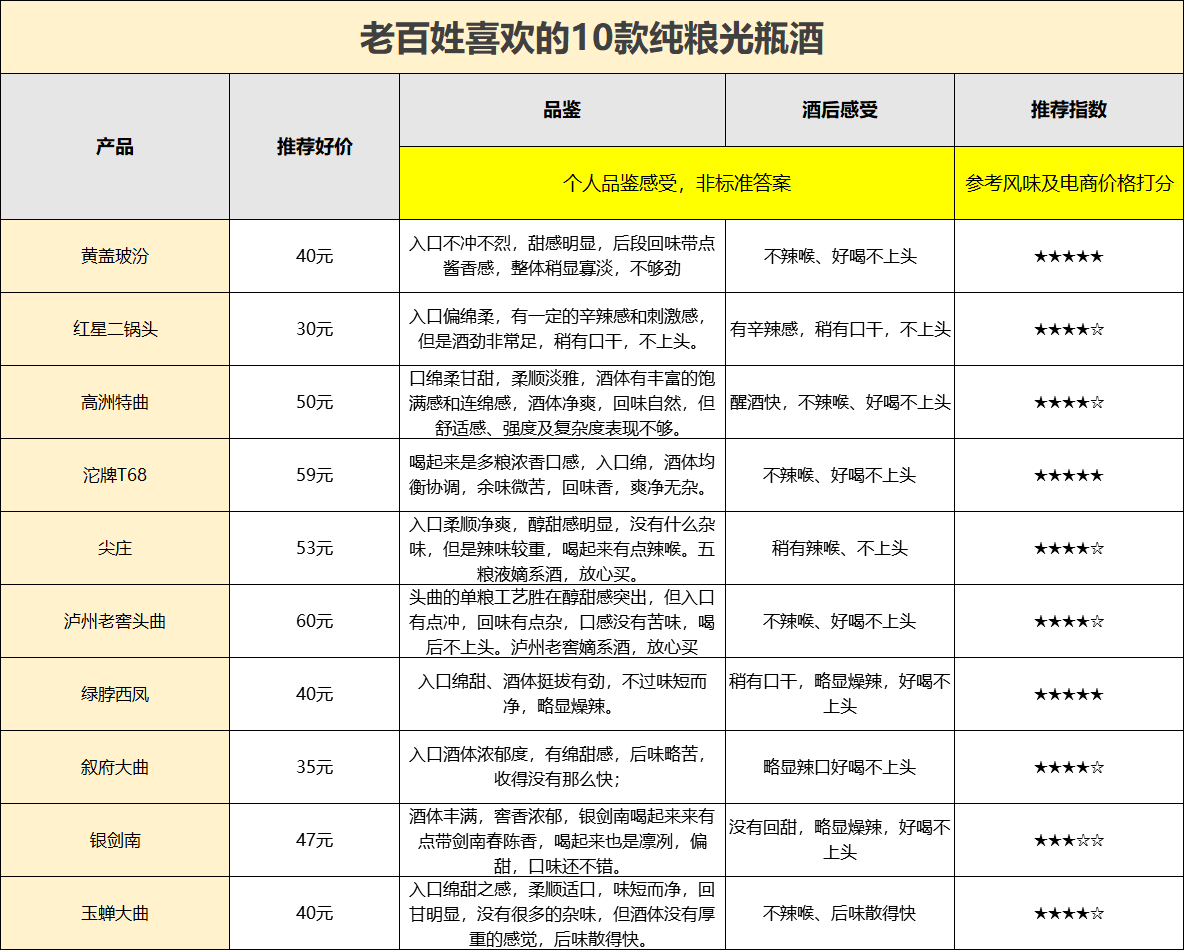
Task: Select the 推荐好价 column header
Action: 314,147
